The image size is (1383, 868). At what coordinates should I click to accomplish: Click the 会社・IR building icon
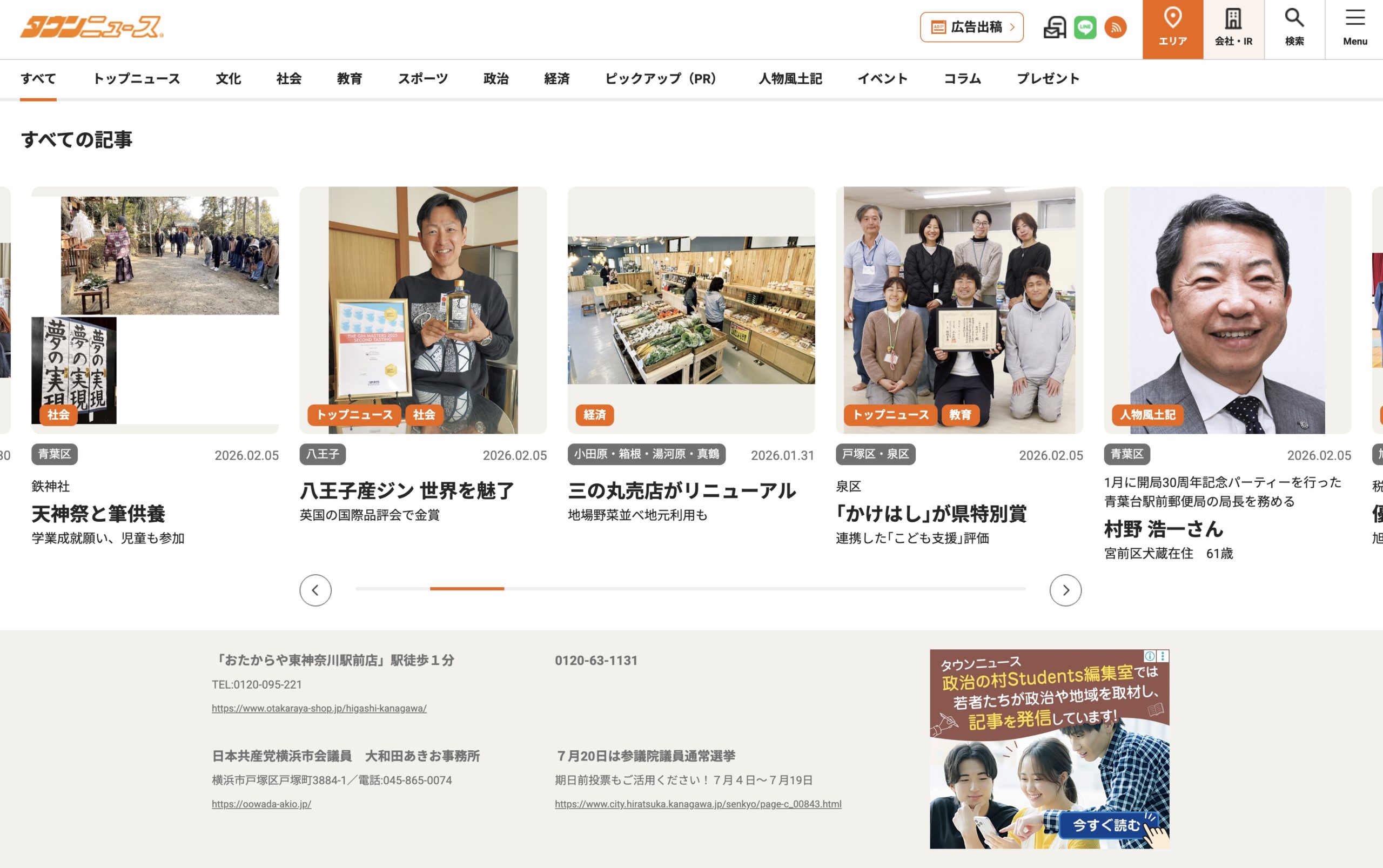1233,29
